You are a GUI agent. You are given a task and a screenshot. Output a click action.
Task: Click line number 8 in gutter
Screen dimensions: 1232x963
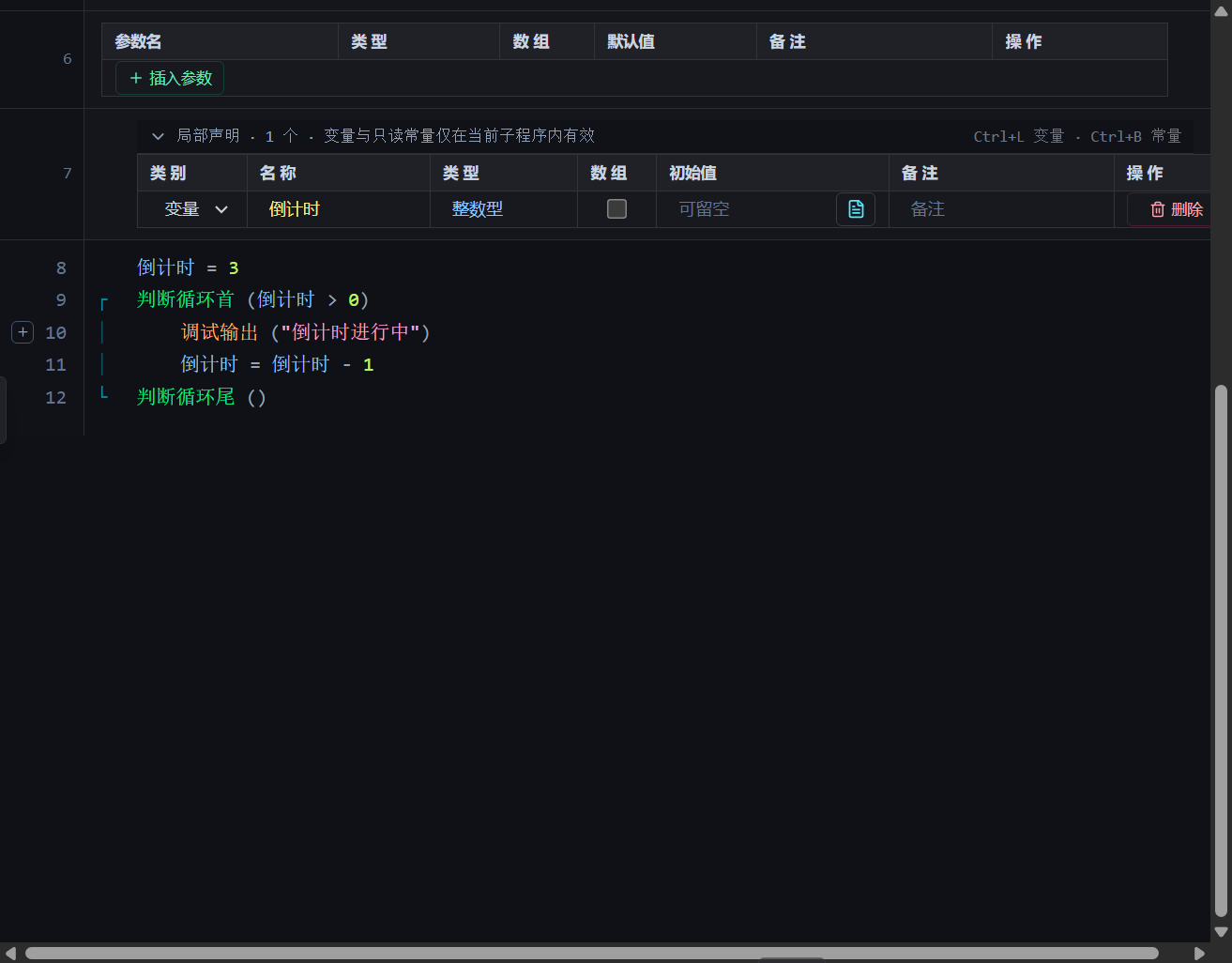point(61,268)
